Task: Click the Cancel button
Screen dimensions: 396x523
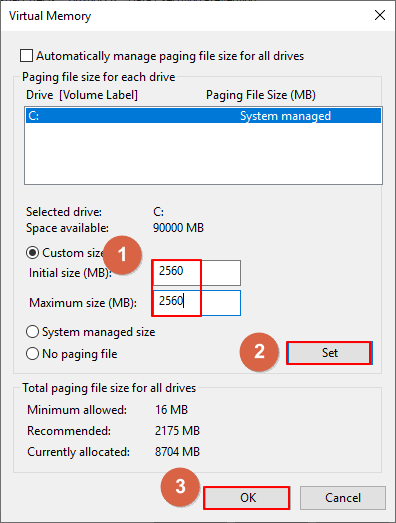Action: tap(343, 498)
